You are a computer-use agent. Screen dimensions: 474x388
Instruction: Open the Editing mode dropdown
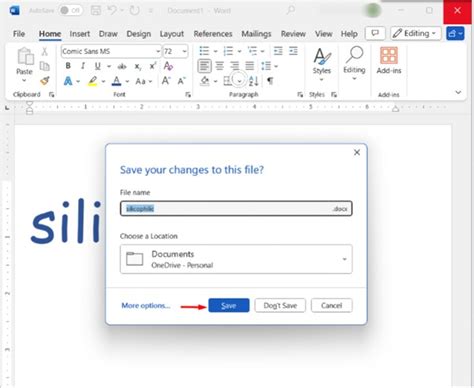tap(416, 33)
